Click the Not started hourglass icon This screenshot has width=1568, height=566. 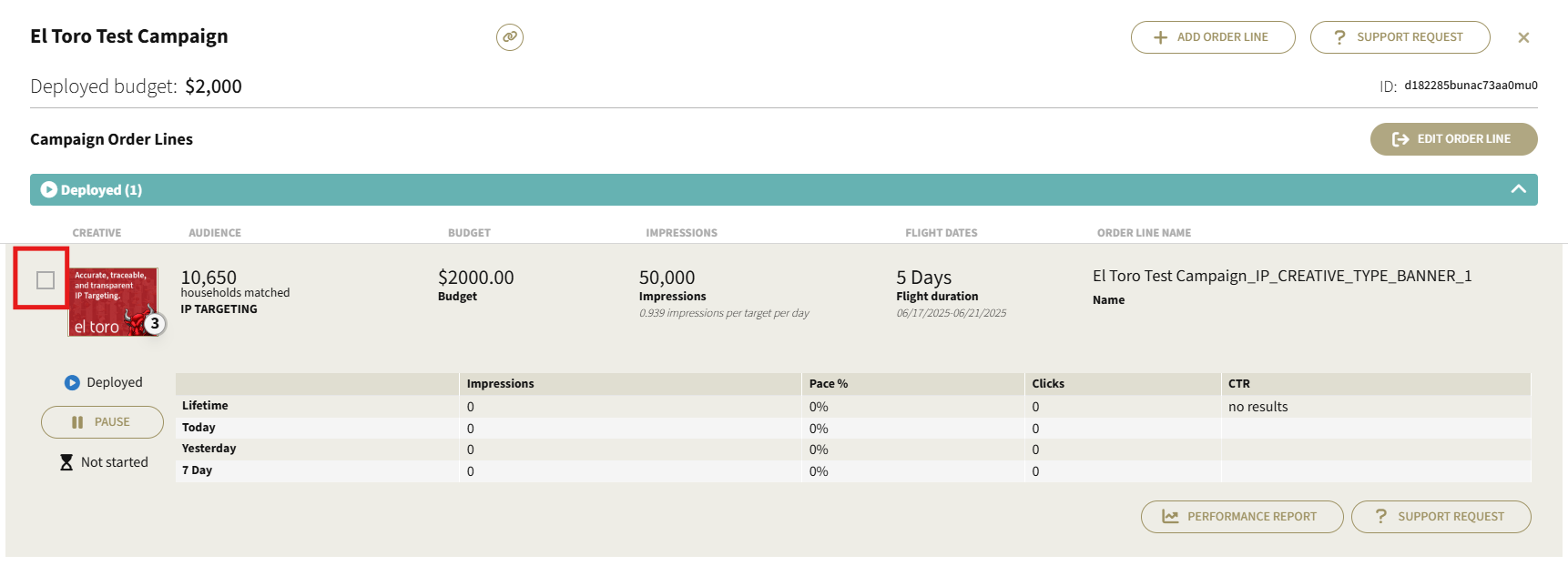point(66,462)
